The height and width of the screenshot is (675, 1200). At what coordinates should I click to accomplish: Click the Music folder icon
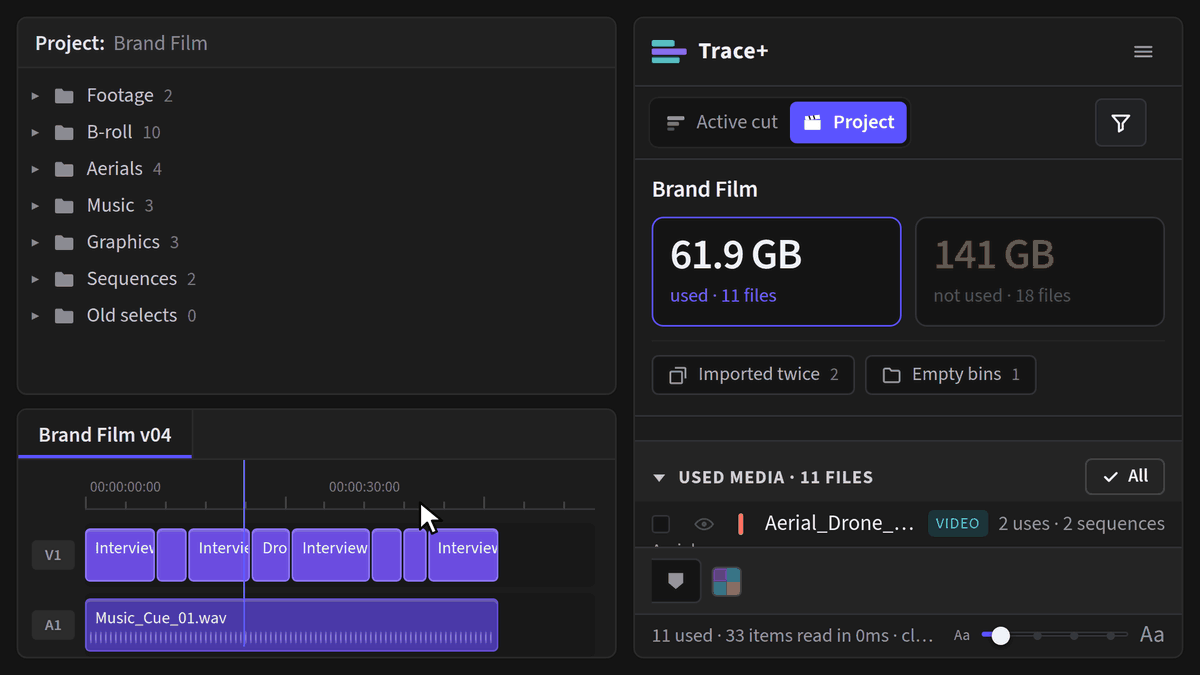[64, 206]
